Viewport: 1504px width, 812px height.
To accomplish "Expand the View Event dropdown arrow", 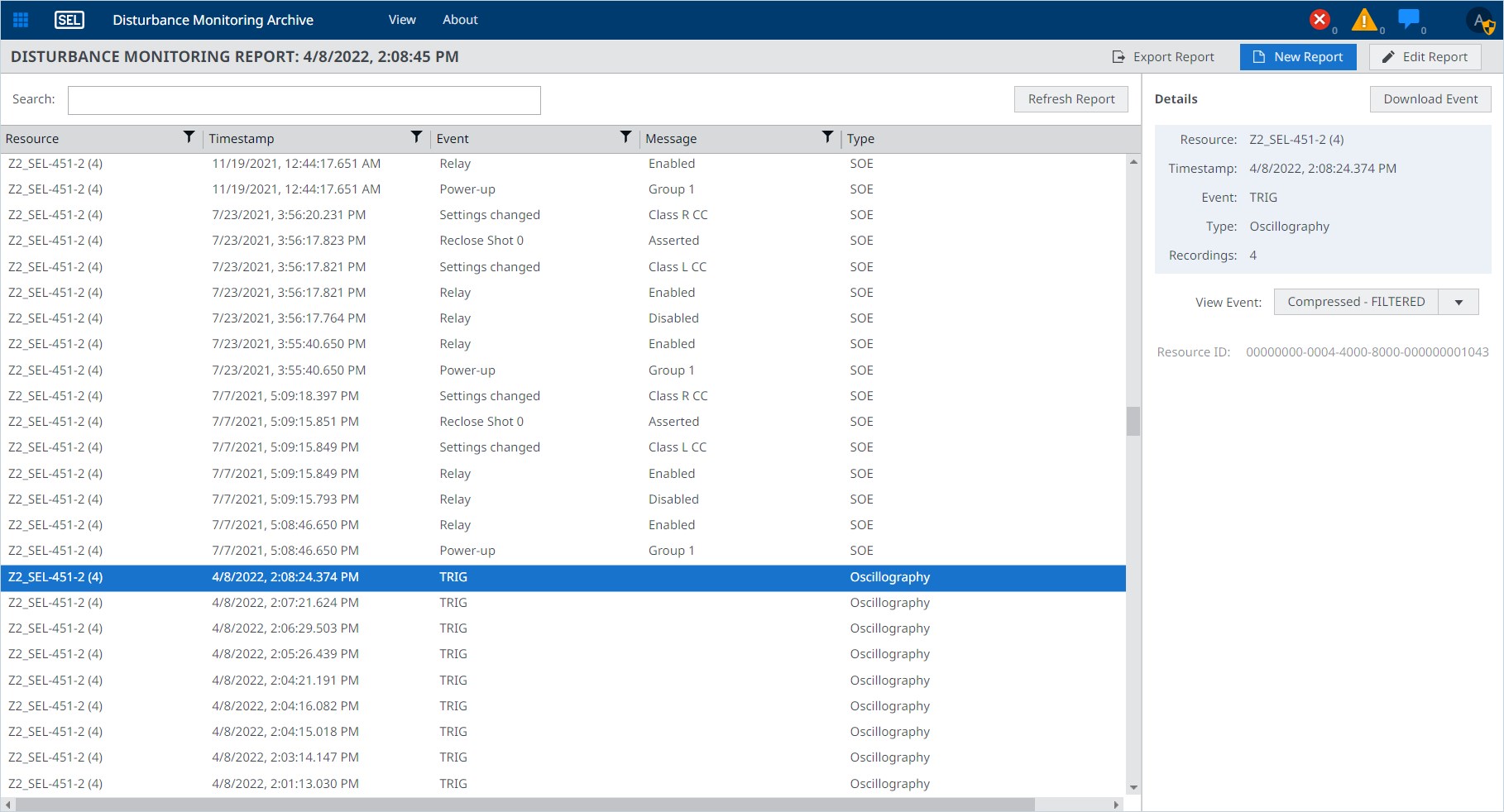I will coord(1458,303).
